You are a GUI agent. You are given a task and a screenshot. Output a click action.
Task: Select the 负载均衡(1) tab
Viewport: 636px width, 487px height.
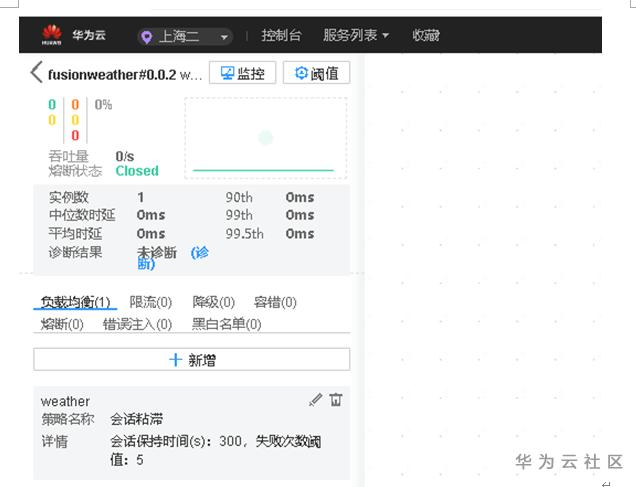[x=75, y=302]
